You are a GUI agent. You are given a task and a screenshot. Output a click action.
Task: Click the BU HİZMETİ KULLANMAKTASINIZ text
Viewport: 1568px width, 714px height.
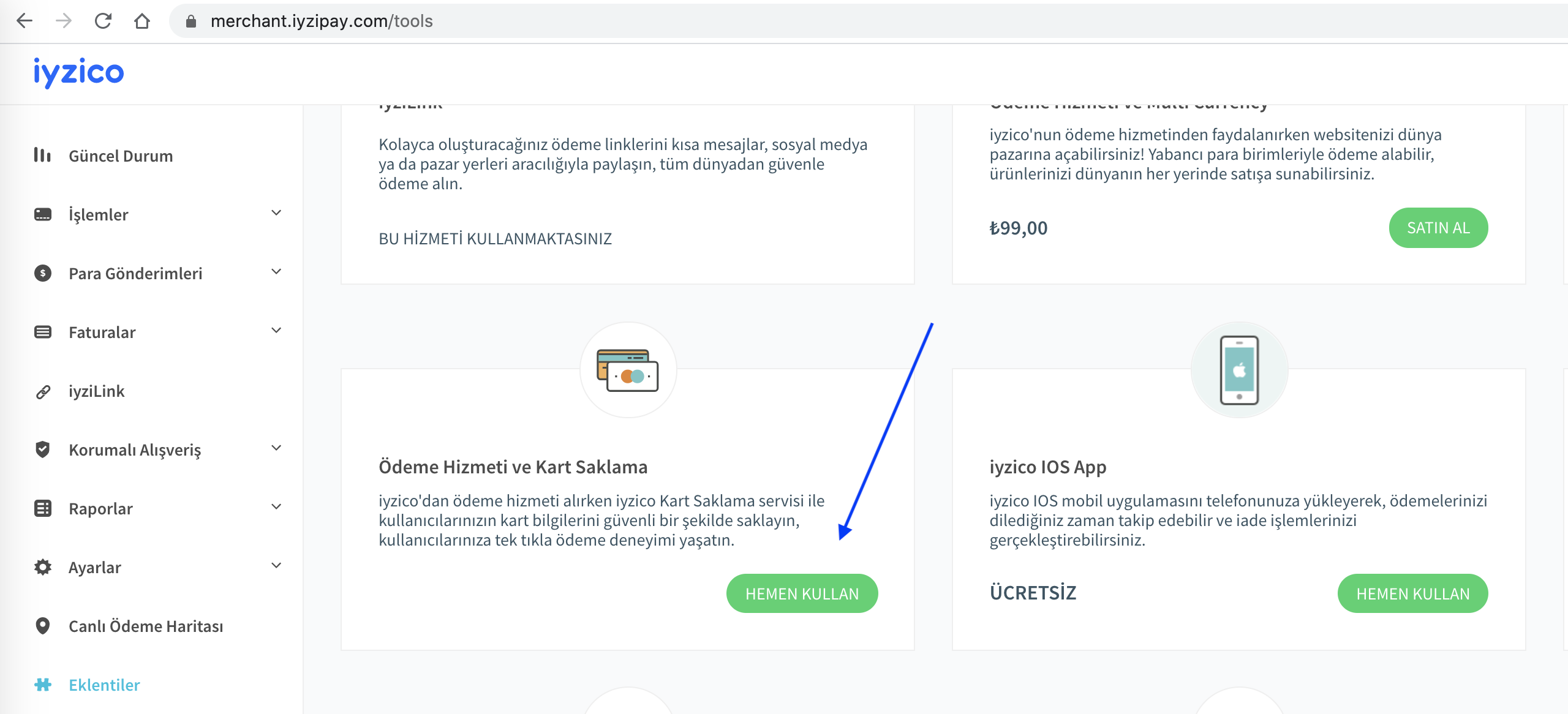[x=495, y=239]
